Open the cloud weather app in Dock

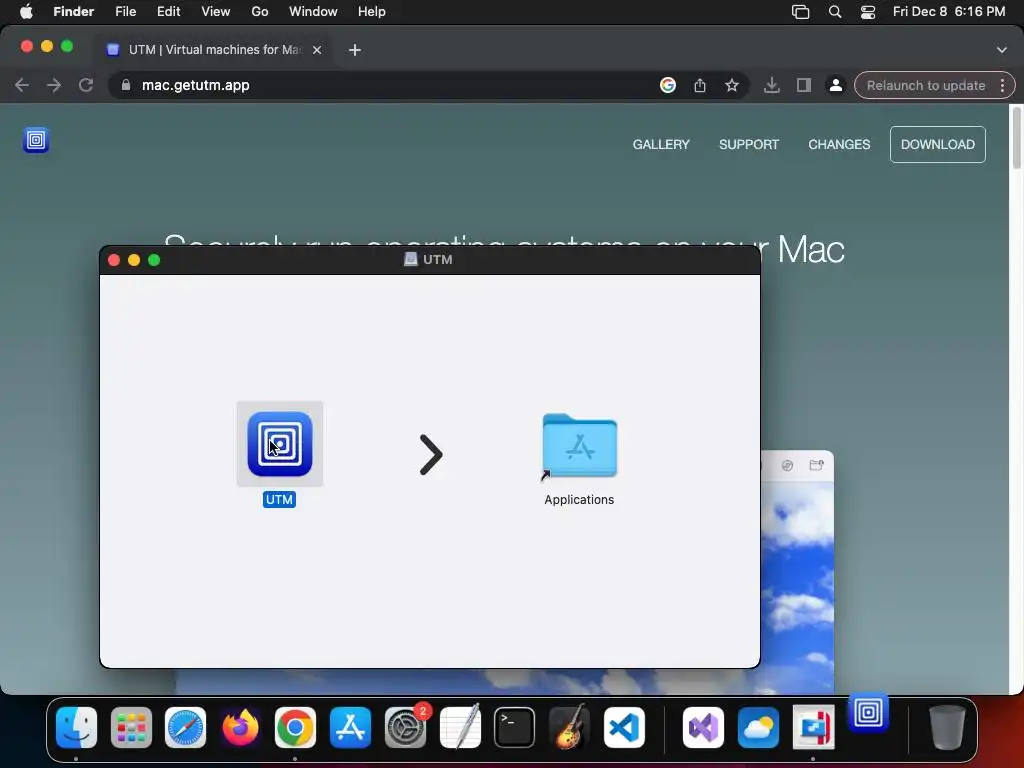(758, 728)
